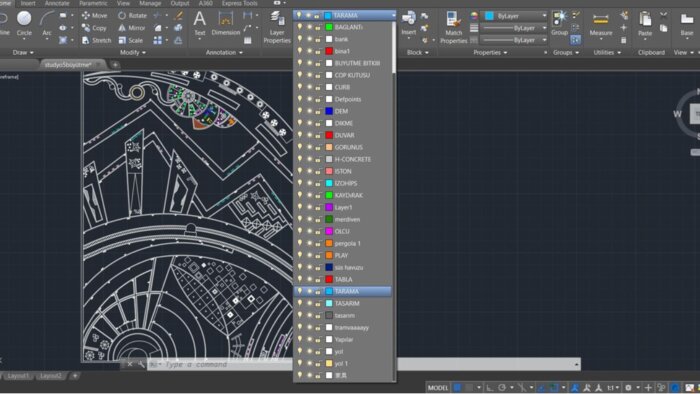Toggle freeze sun icon of DEM layer
The image size is (700, 394).
[x=309, y=111]
